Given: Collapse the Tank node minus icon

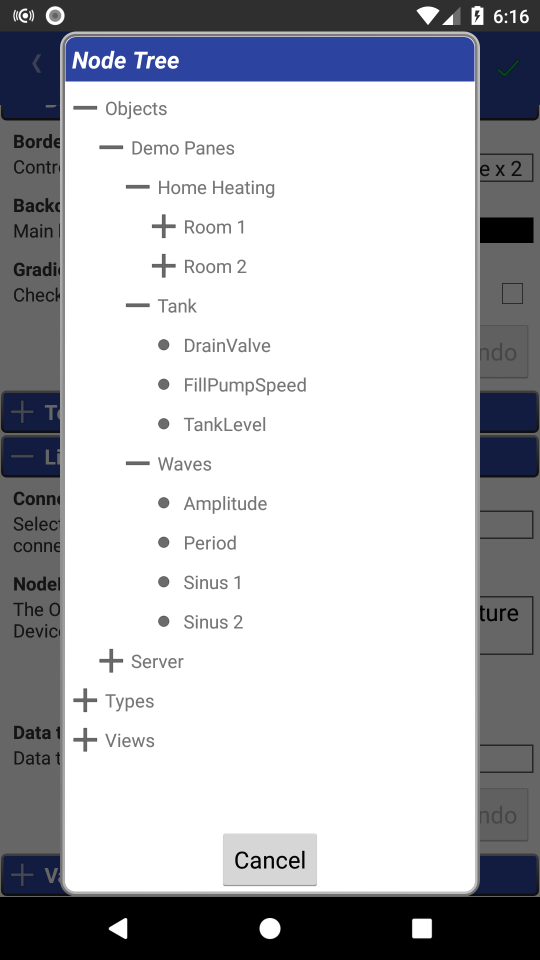Looking at the screenshot, I should tap(138, 306).
